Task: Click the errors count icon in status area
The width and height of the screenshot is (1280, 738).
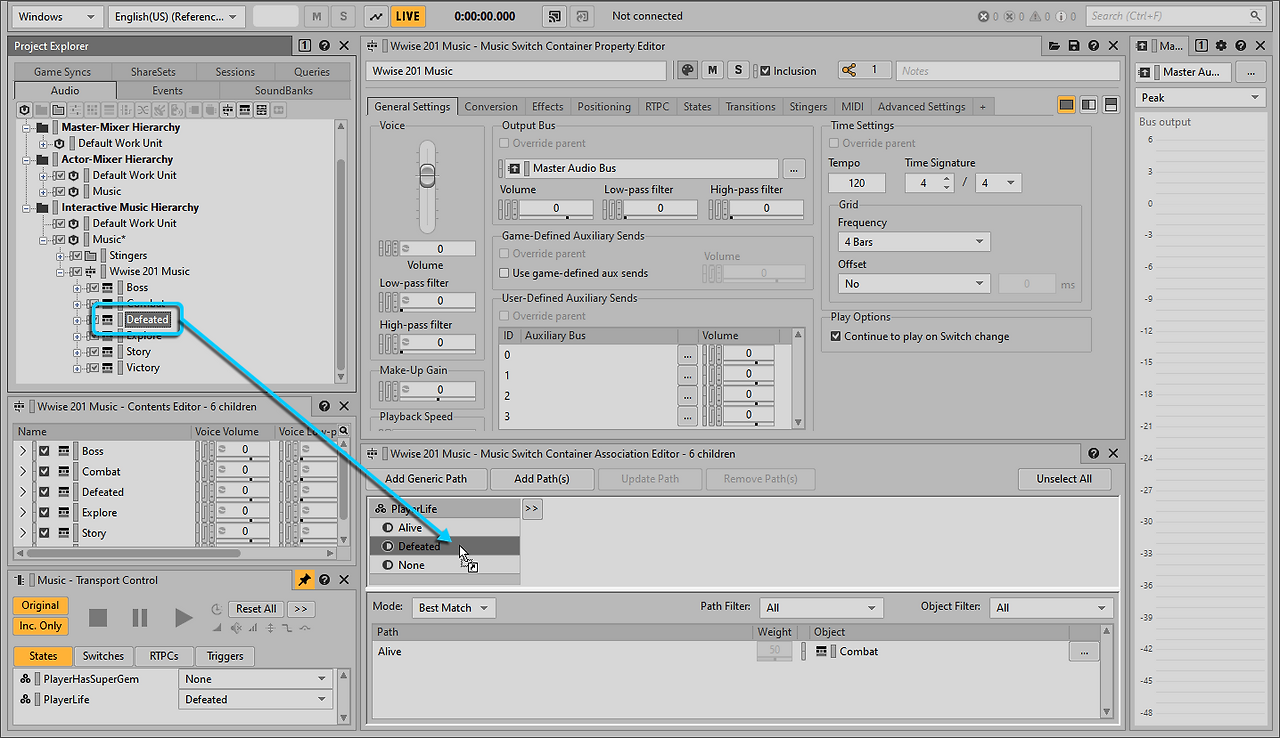Action: 984,16
